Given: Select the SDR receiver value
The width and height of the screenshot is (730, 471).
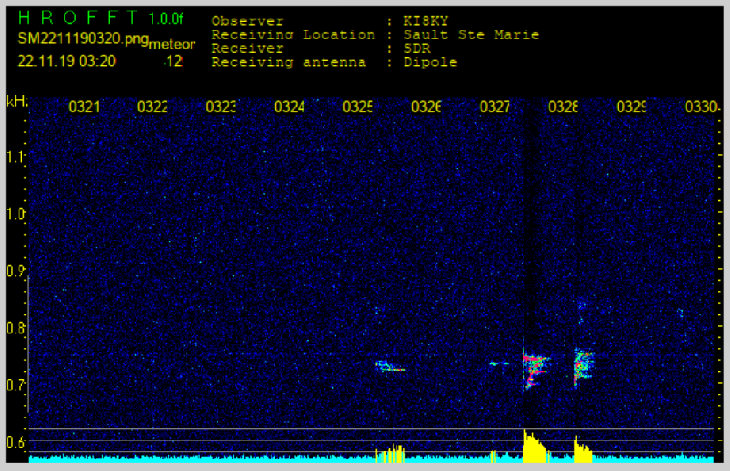Looking at the screenshot, I should click(x=411, y=48).
